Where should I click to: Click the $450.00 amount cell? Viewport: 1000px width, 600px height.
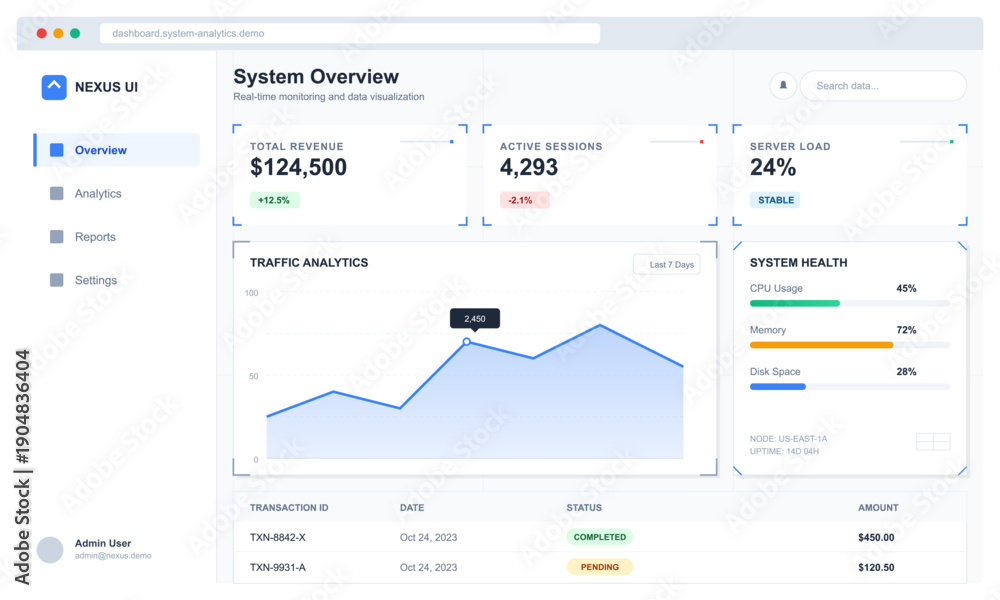876,538
